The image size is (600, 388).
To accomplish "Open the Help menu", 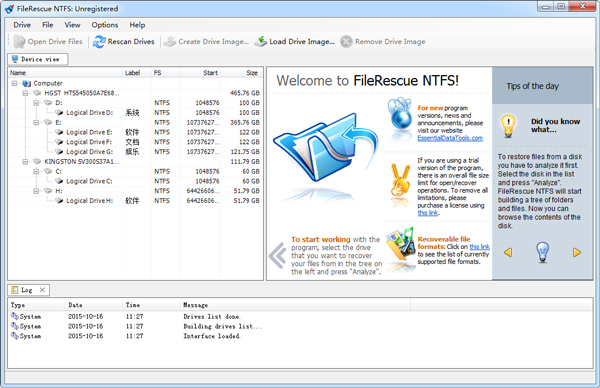I will pyautogui.click(x=137, y=25).
